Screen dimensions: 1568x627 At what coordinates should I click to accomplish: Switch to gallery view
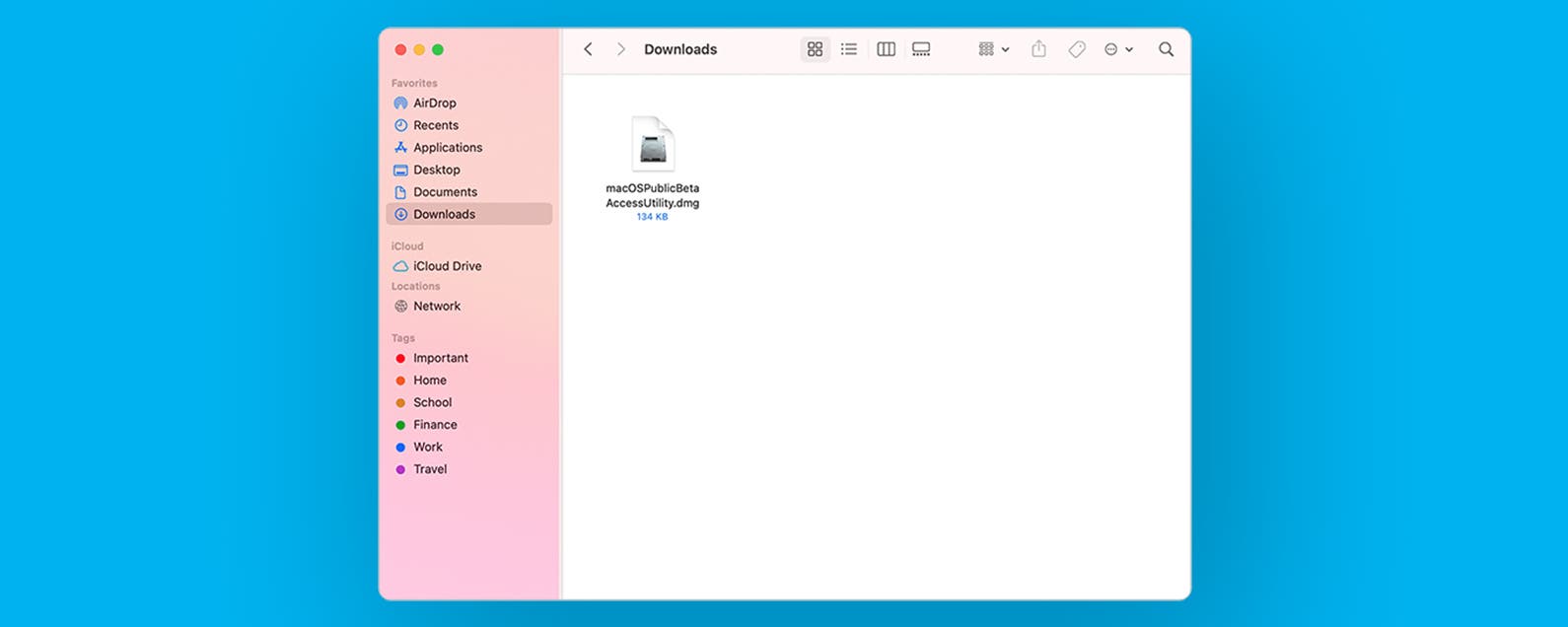pyautogui.click(x=921, y=49)
